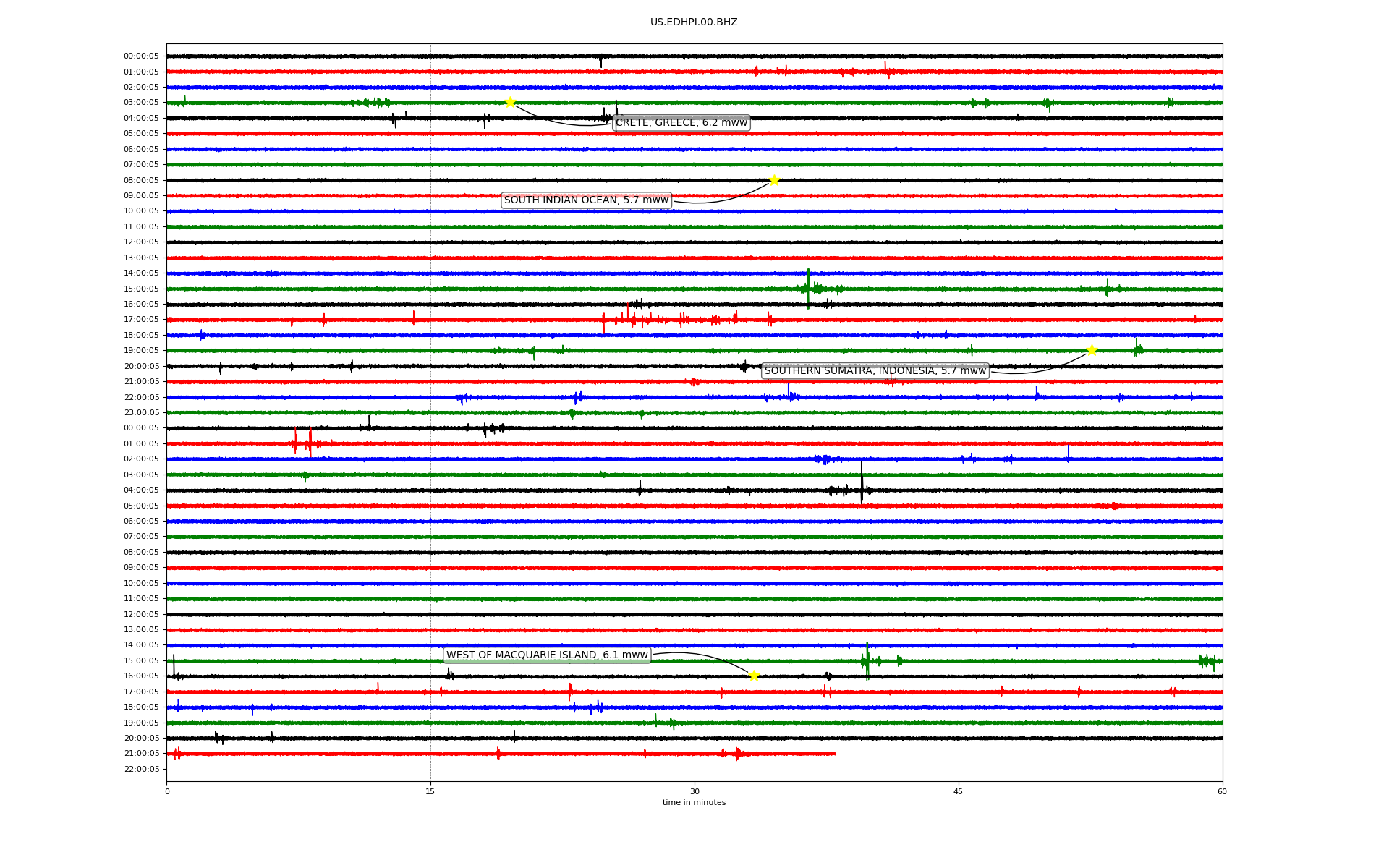
Task: Select the "CRETE, GREECE, 6.2 mww" annotation box
Action: point(681,123)
